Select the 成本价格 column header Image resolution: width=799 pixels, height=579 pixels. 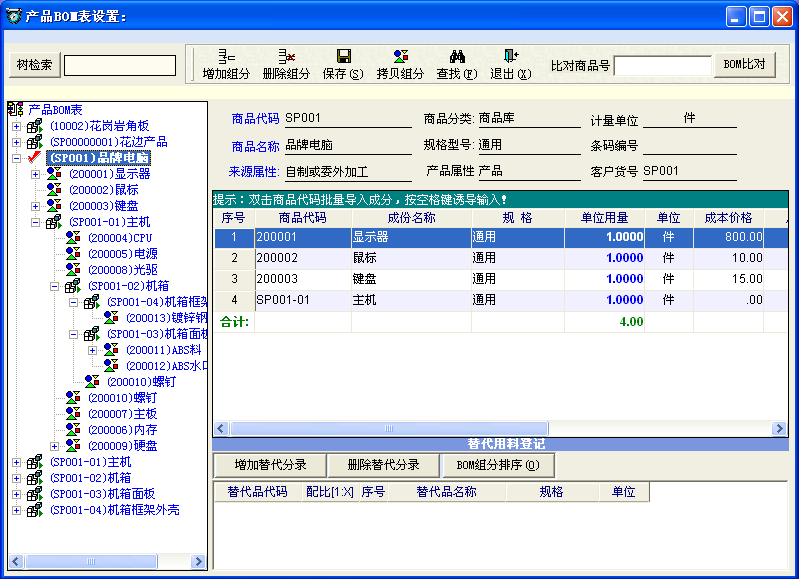pyautogui.click(x=728, y=218)
